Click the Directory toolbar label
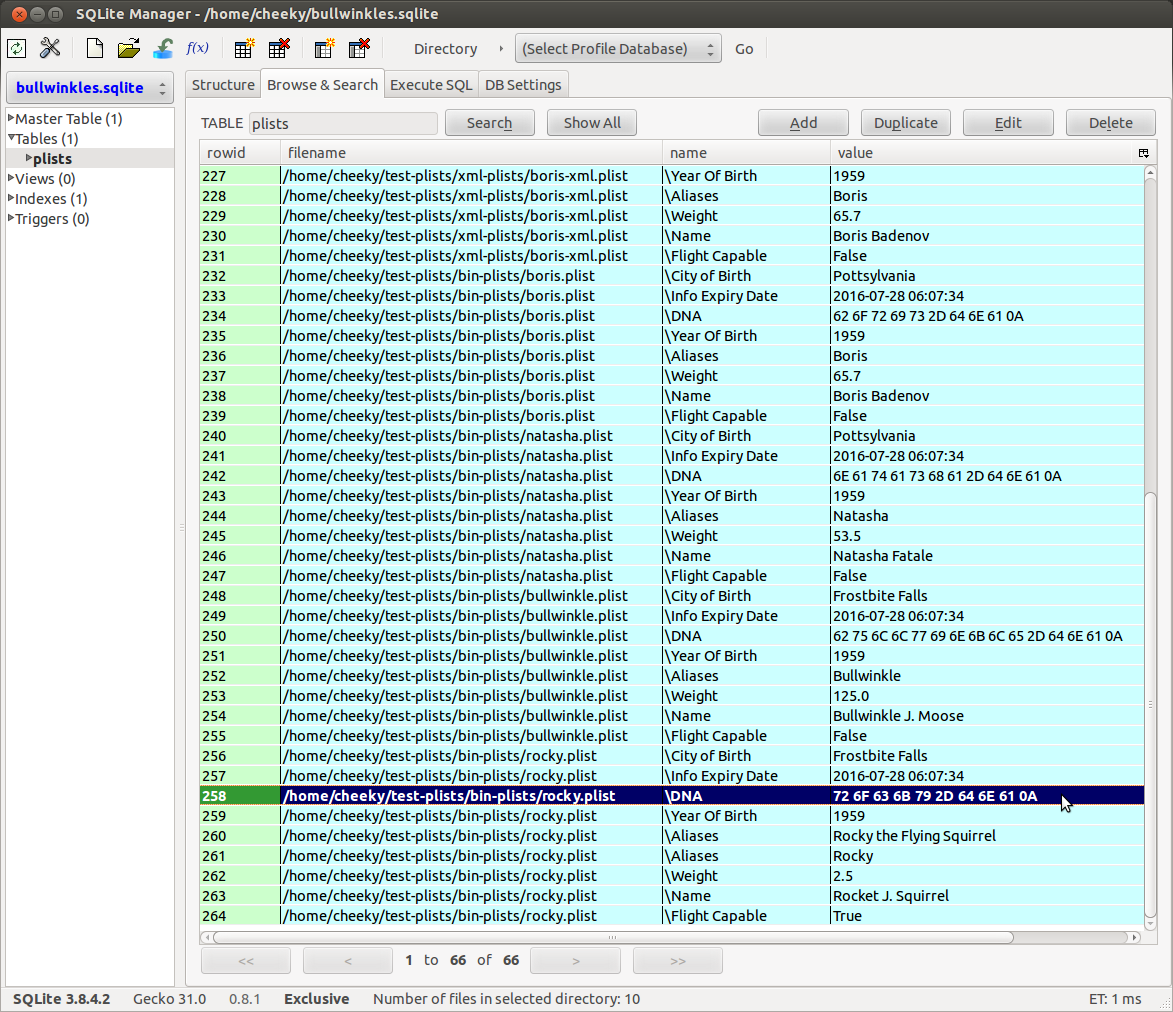Image resolution: width=1173 pixels, height=1012 pixels. pyautogui.click(x=446, y=49)
